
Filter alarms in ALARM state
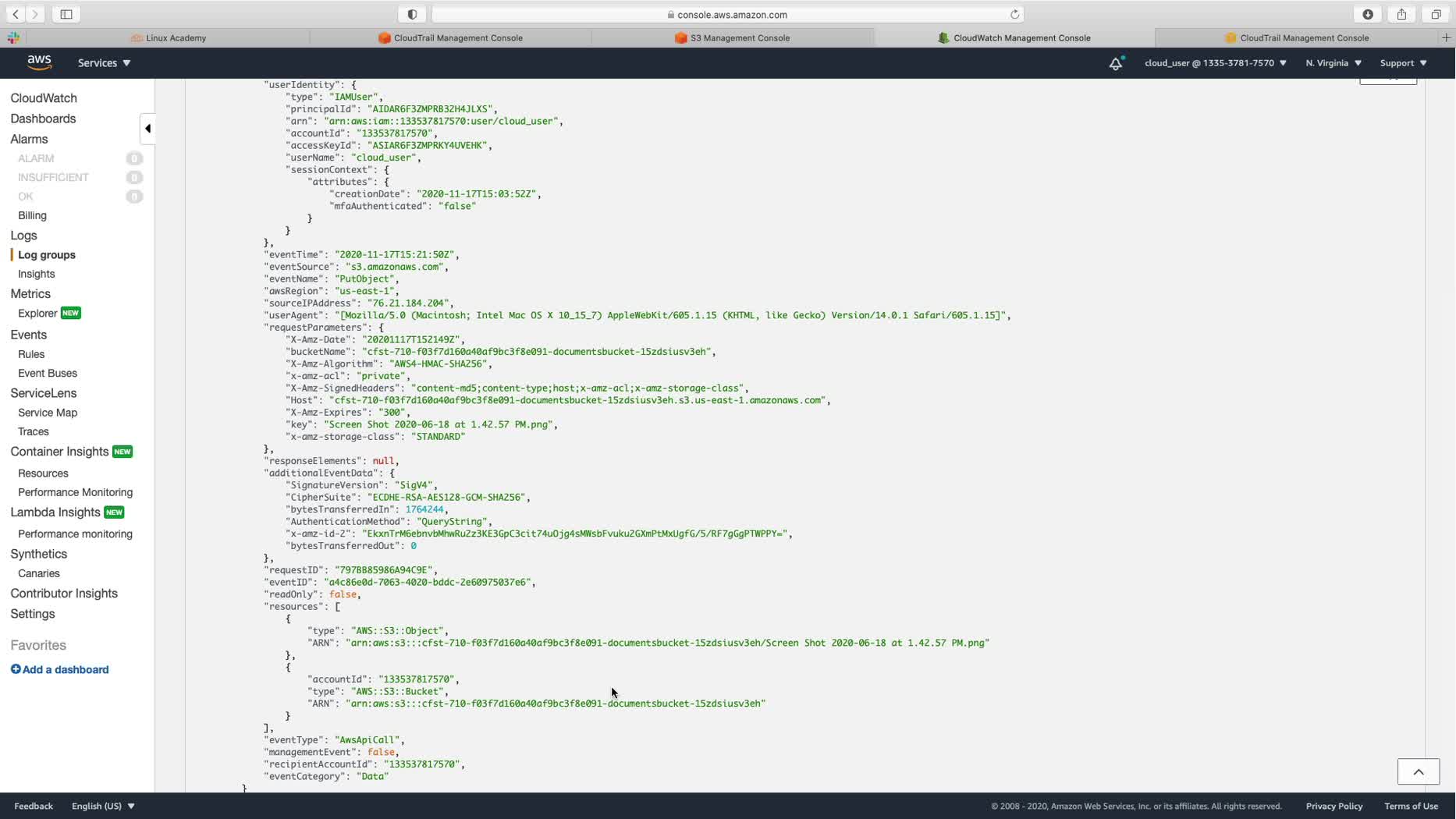coord(36,158)
